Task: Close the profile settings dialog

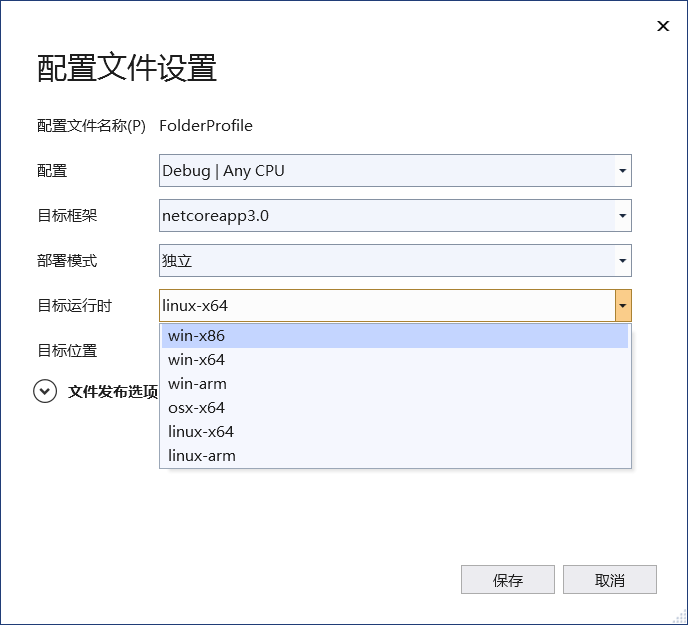Action: coord(663,26)
